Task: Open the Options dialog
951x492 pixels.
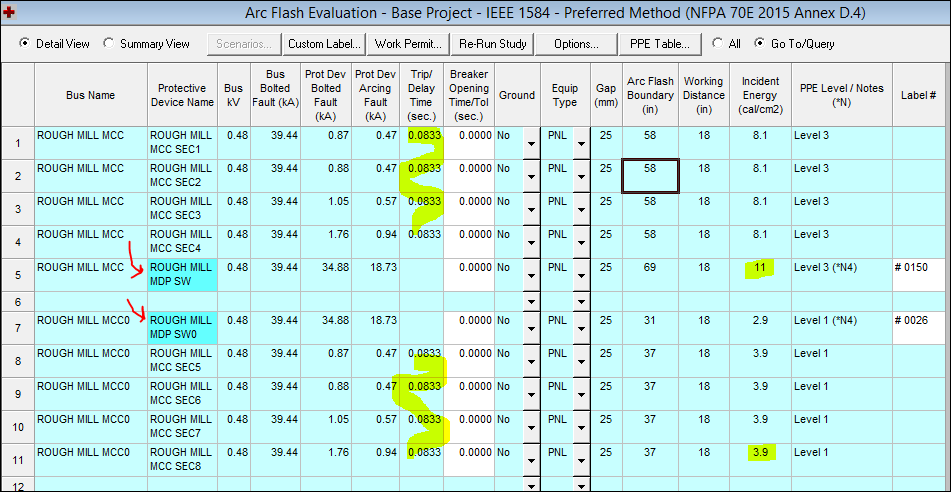Action: coord(575,44)
